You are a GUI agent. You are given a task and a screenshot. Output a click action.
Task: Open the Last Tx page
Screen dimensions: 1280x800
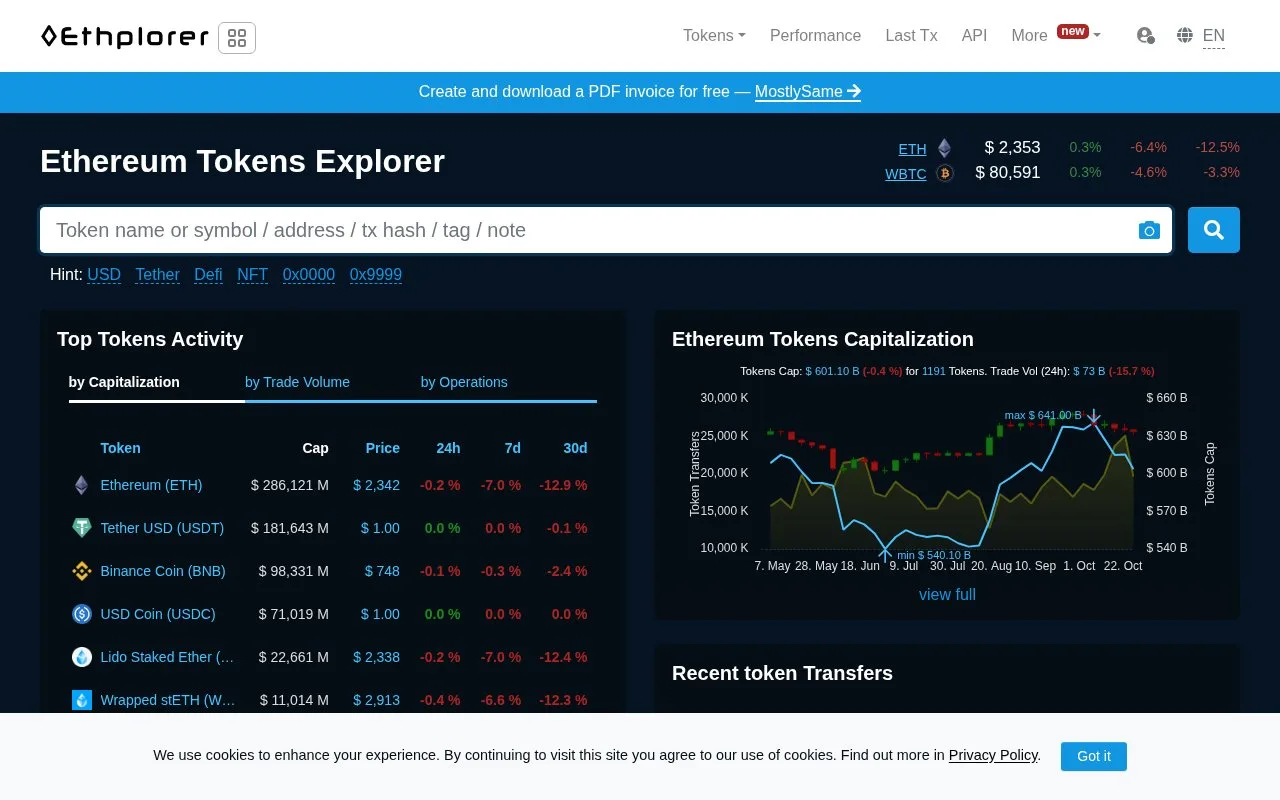(911, 36)
